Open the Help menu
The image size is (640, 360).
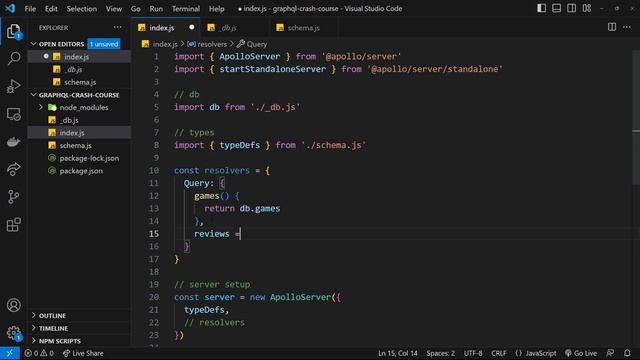(x=216, y=9)
